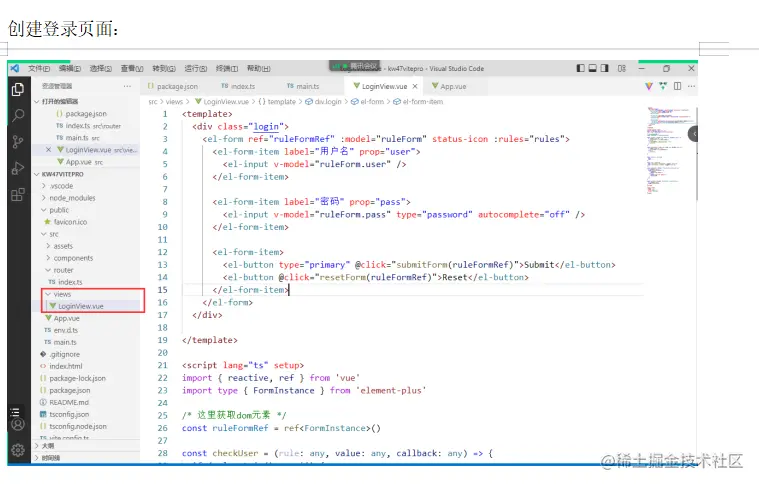Switch to the App.vue editor tab
The height and width of the screenshot is (486, 759).
[x=449, y=86]
